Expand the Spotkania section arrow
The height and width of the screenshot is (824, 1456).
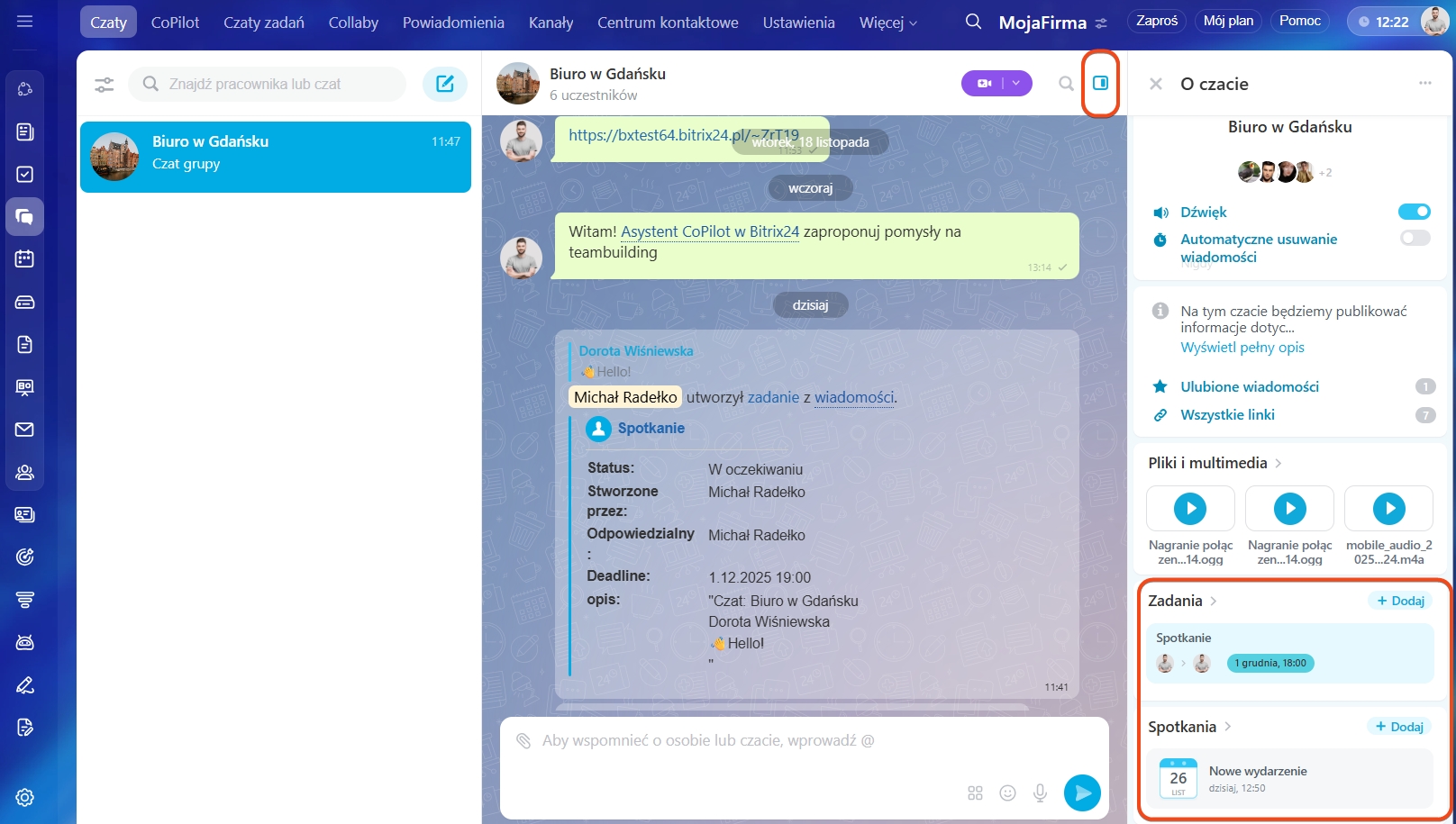[x=1227, y=727]
